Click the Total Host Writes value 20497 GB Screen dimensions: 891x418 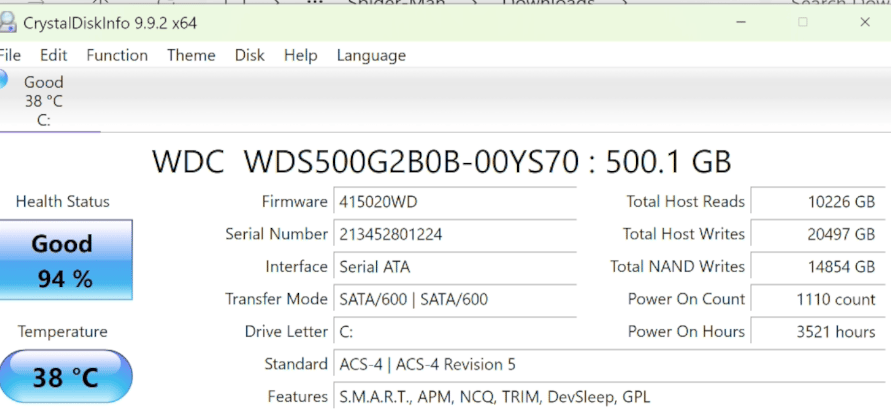pos(818,233)
